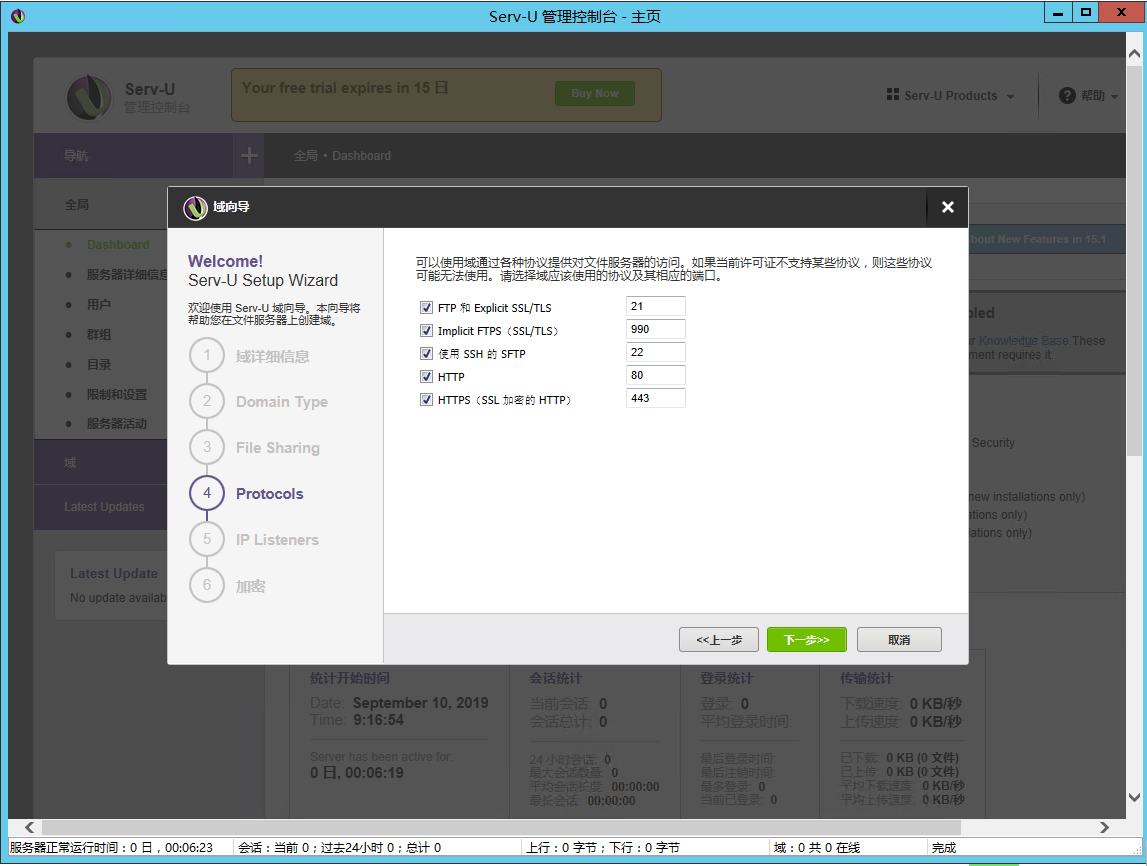Select wizard step 6 circle icon
1147x866 pixels.
207,585
